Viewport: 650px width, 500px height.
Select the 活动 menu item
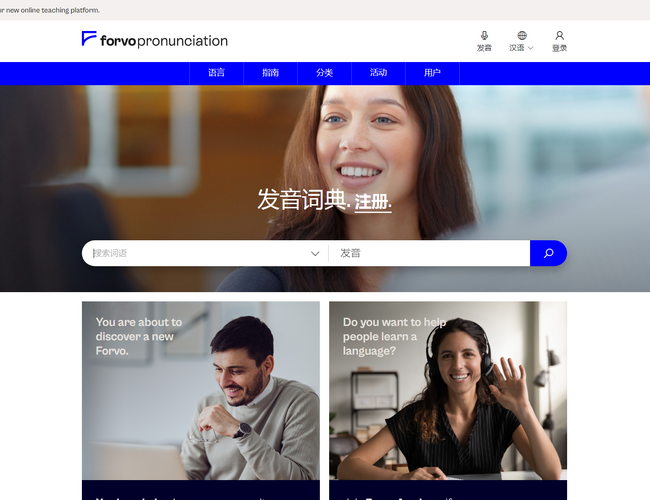(378, 73)
